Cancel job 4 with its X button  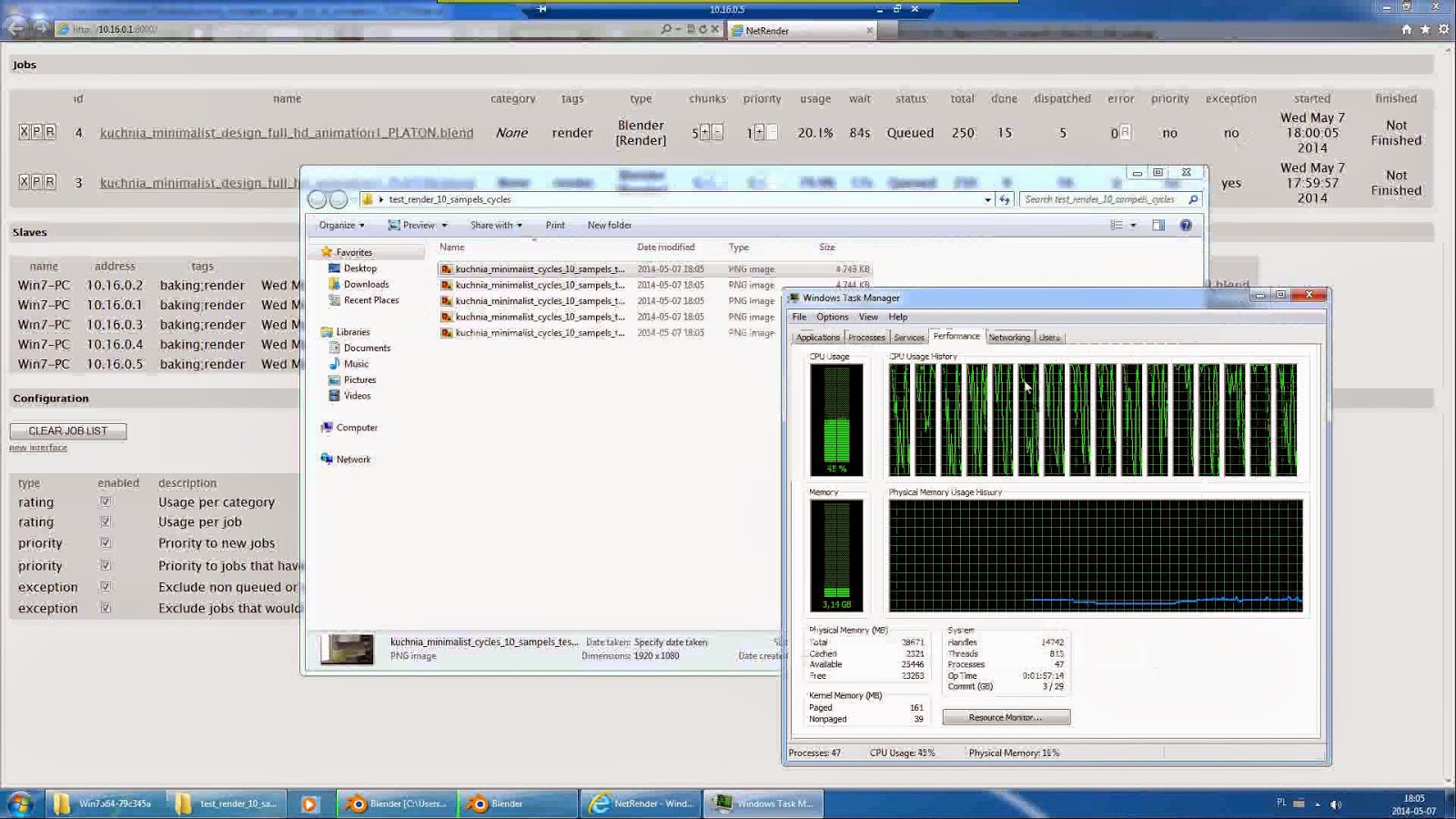25,132
